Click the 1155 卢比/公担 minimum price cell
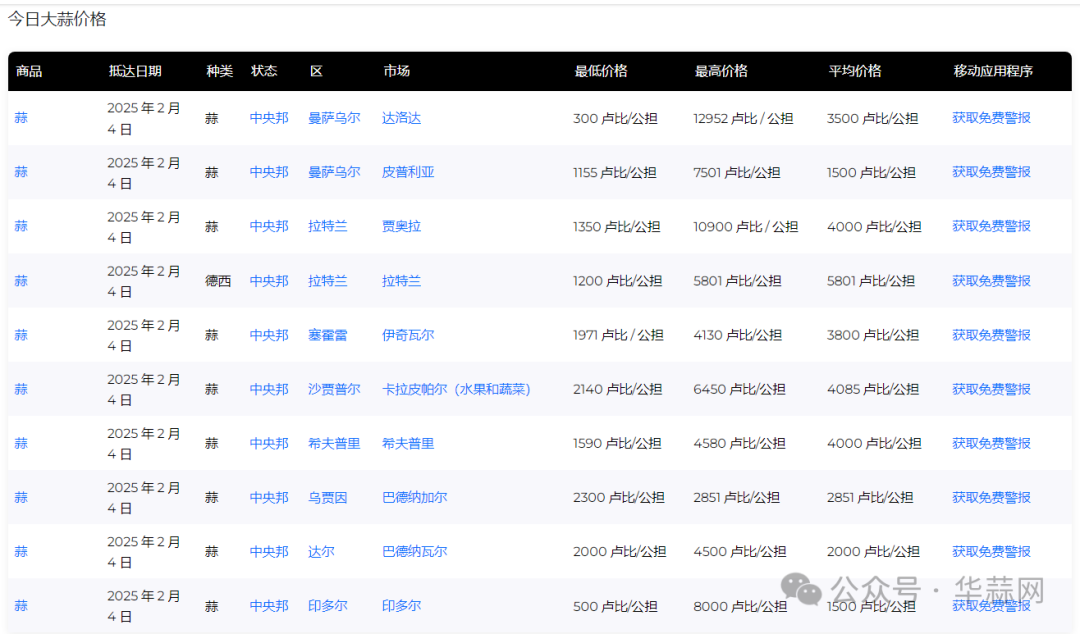The image size is (1080, 634). [x=614, y=172]
